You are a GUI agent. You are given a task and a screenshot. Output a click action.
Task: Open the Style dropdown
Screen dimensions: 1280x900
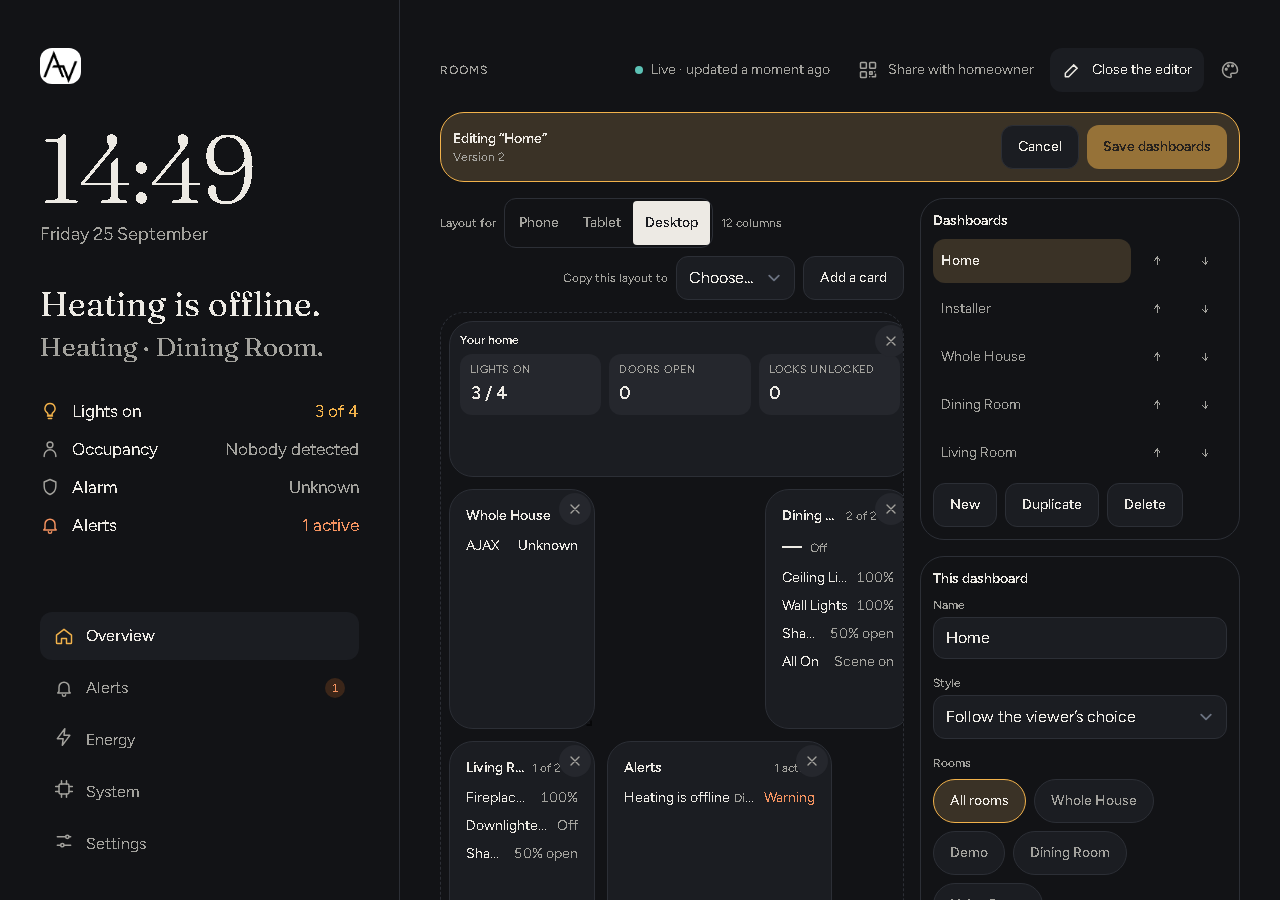coord(1080,717)
